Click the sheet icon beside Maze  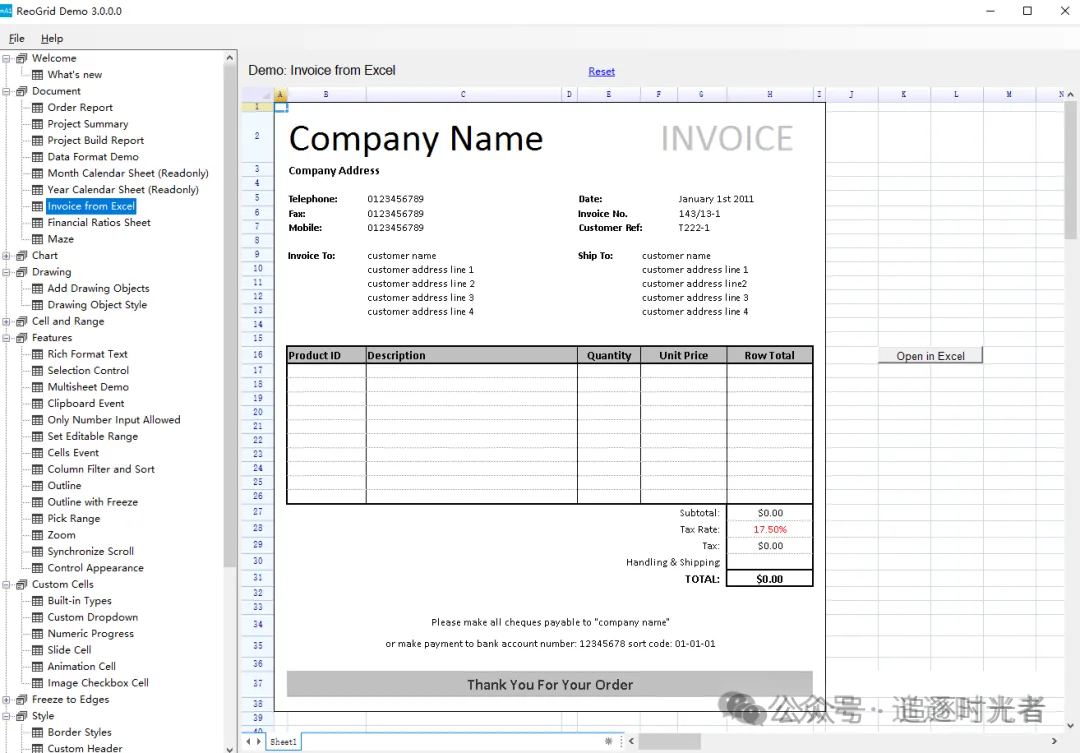(x=38, y=239)
